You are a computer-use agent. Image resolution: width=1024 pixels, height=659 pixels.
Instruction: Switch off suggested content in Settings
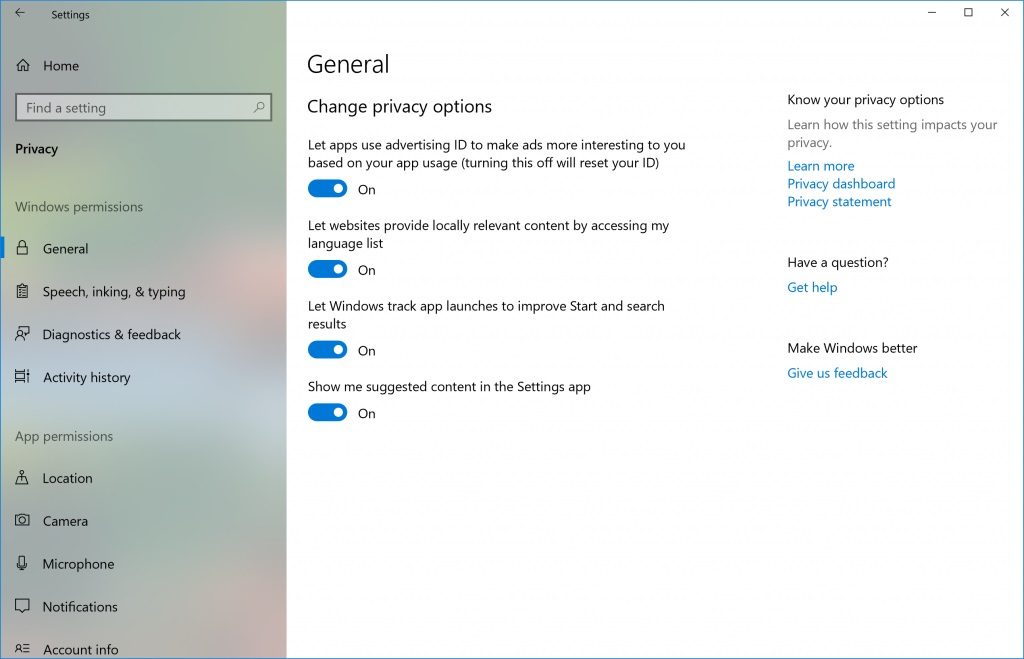click(x=327, y=413)
